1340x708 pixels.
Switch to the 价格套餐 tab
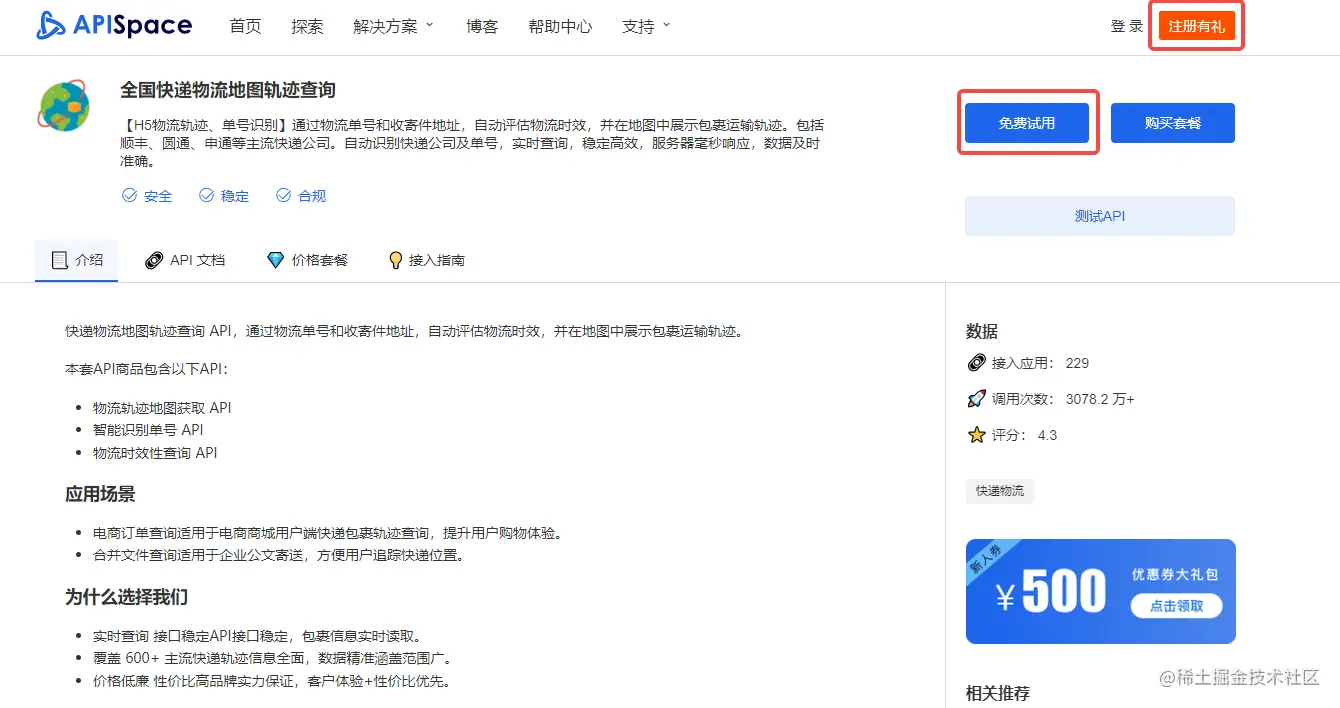click(x=307, y=260)
